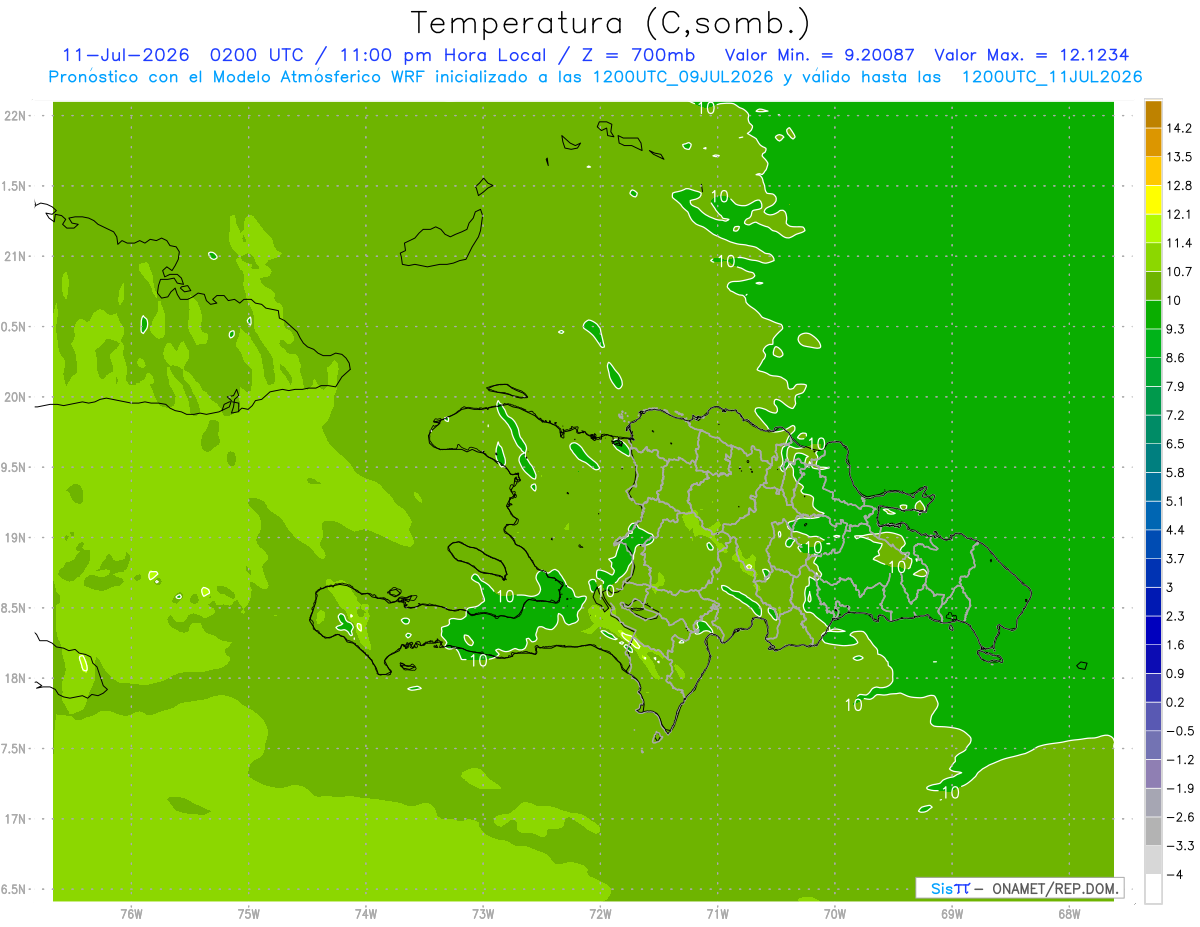
Task: Click the blue swatch between 4.4 and 3.7
Action: tap(1153, 544)
